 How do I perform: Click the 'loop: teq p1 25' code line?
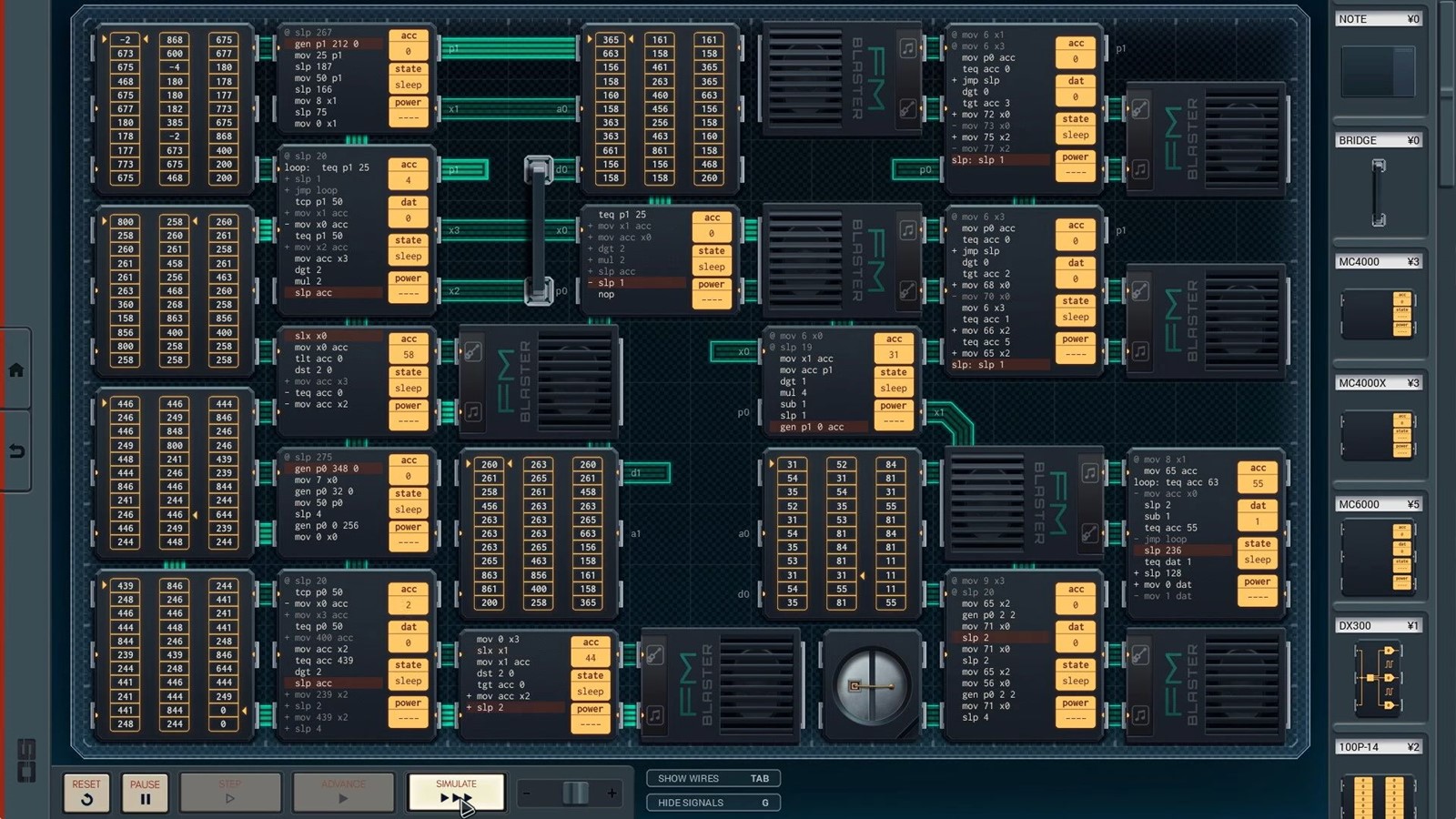(327, 167)
